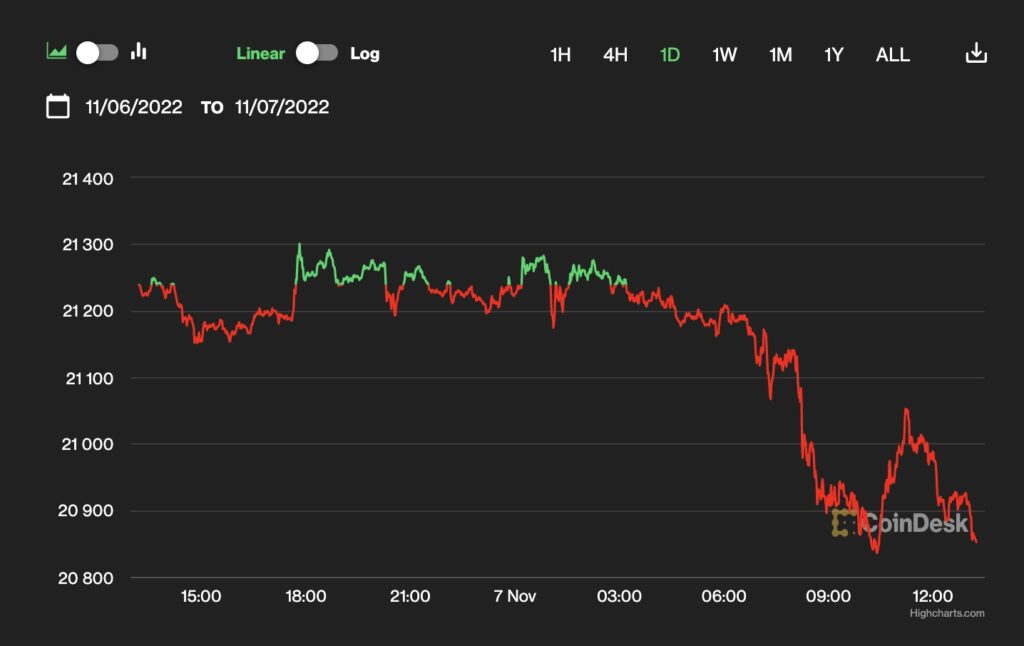The height and width of the screenshot is (646, 1024).
Task: Click the CoinDesk watermark logo
Action: click(x=900, y=522)
